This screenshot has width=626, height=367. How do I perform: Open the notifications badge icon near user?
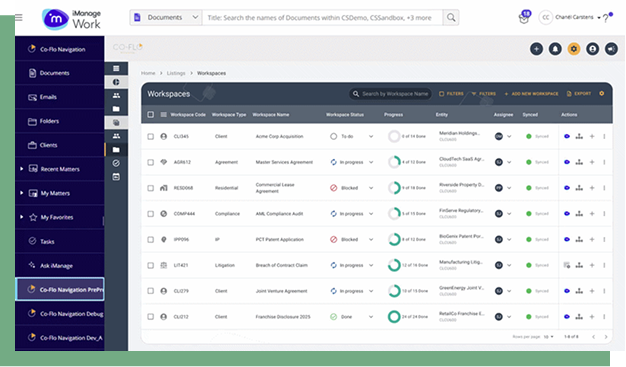point(525,18)
